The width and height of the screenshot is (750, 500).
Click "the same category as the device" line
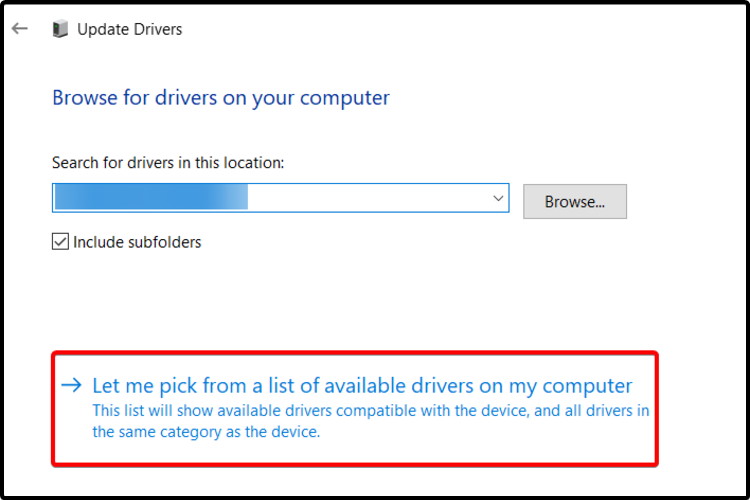[x=206, y=432]
